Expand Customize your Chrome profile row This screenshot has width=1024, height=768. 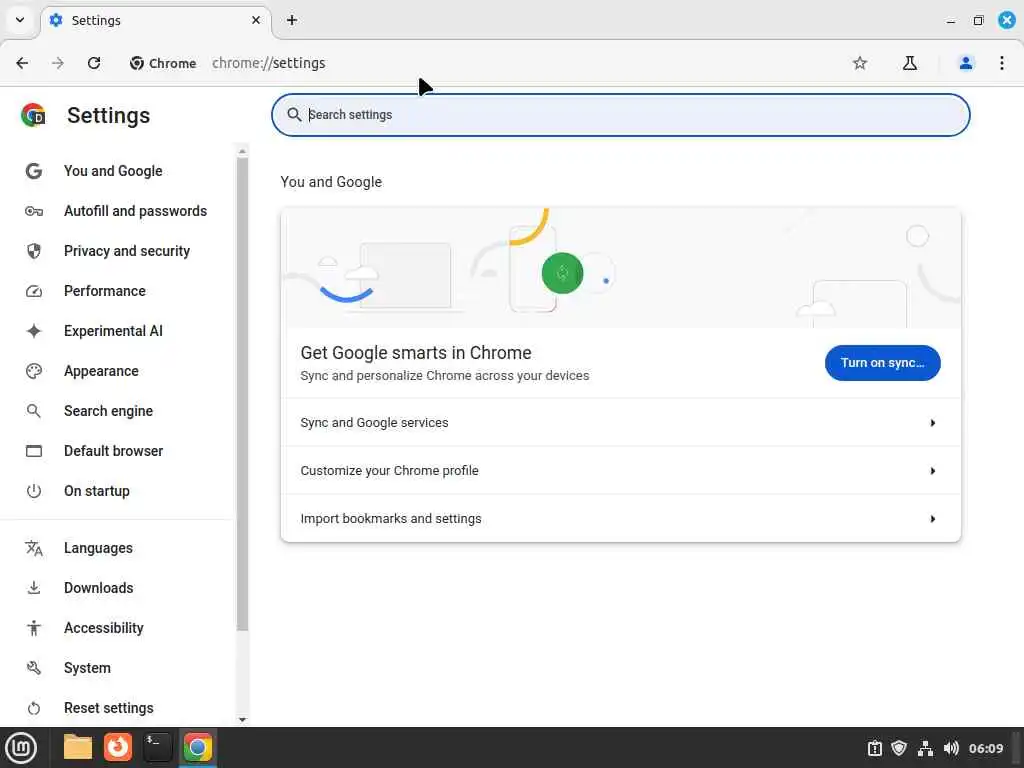click(x=620, y=471)
